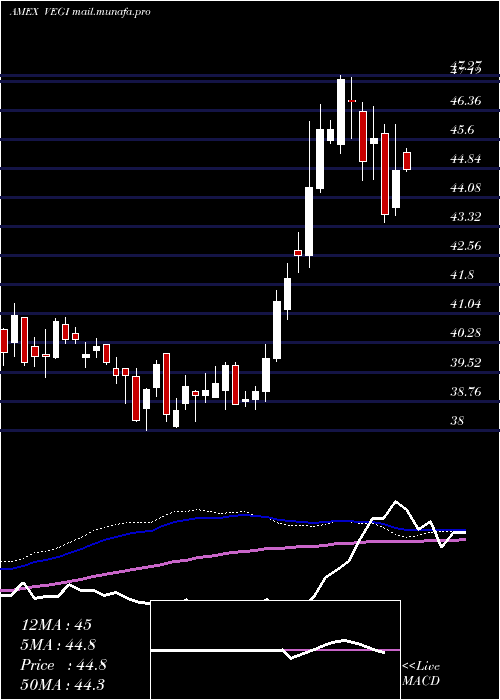Click the '50MA : 44.3' readout

coord(62,684)
